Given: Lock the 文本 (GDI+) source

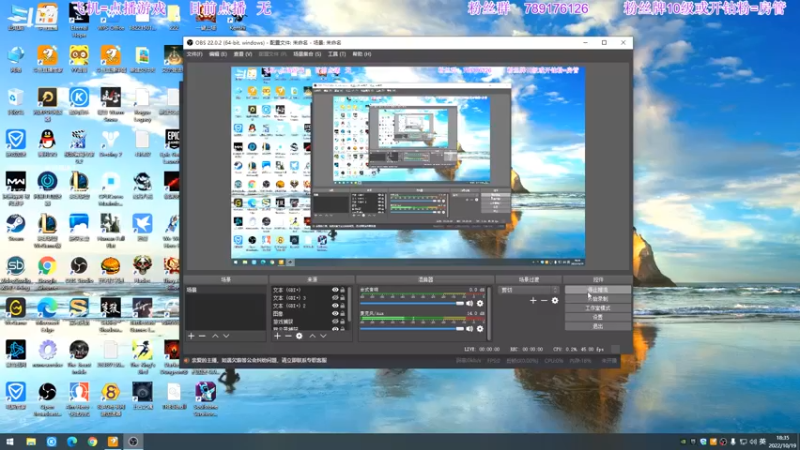Looking at the screenshot, I should click(343, 290).
